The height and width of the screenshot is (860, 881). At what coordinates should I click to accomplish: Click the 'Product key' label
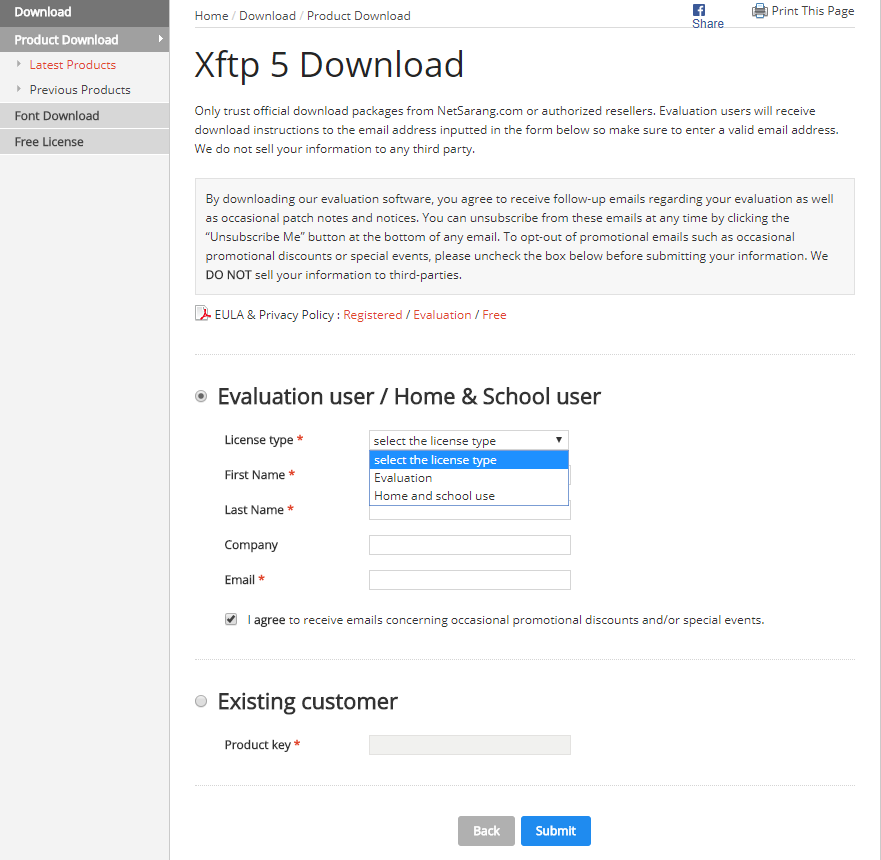click(x=257, y=745)
